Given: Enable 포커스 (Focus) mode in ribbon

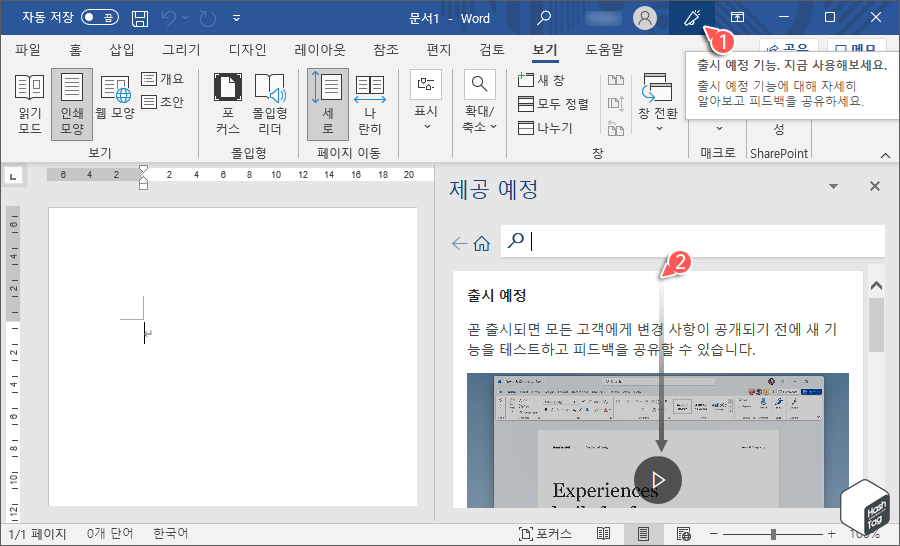Looking at the screenshot, I should 228,104.
